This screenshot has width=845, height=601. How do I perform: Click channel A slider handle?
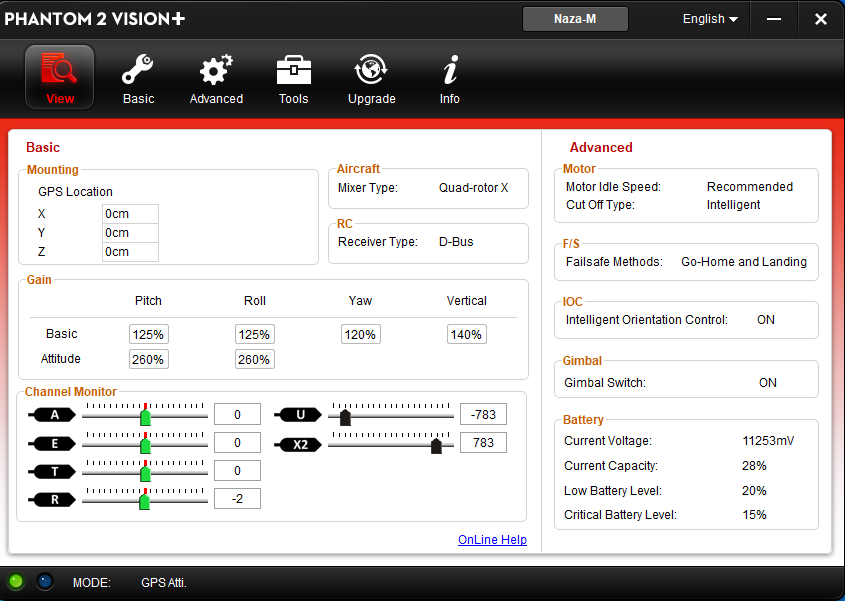tap(146, 417)
